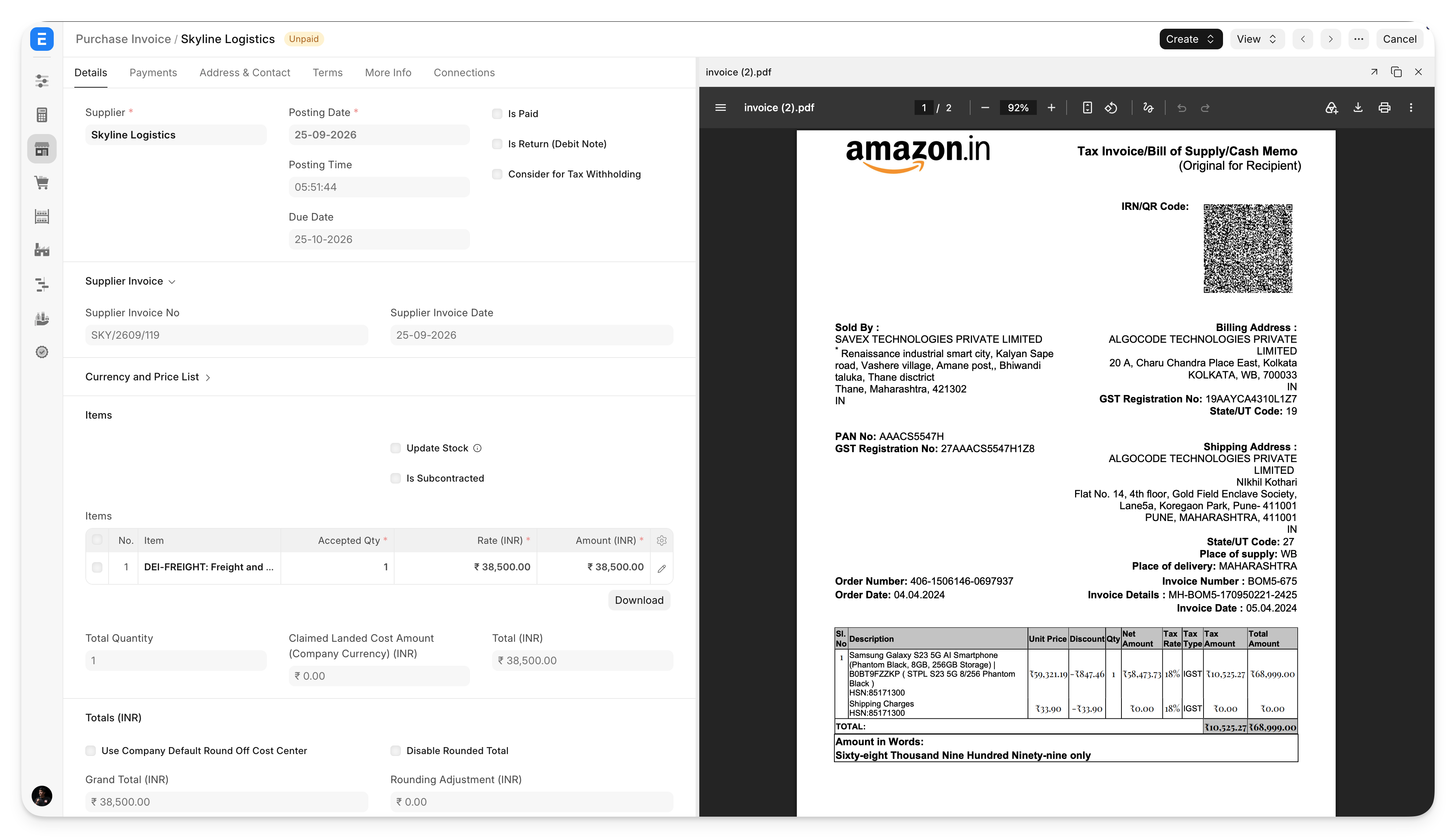Click the PDF zoom level 92% field
1456x838 pixels.
coord(1018,108)
